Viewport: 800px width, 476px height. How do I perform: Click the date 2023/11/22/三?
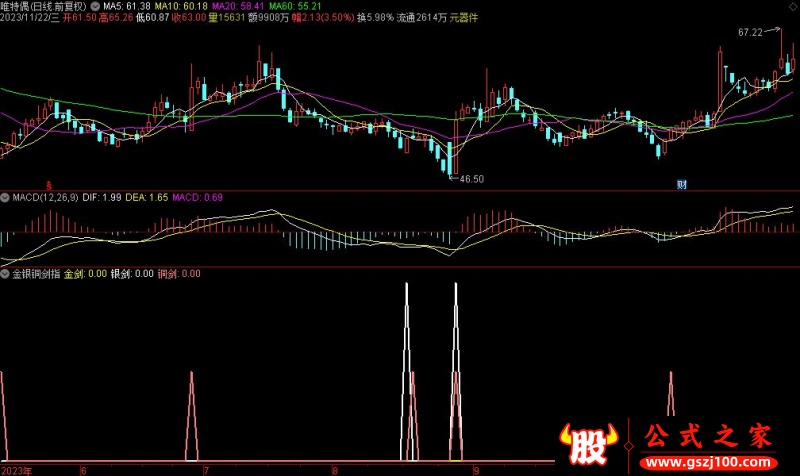pyautogui.click(x=30, y=18)
